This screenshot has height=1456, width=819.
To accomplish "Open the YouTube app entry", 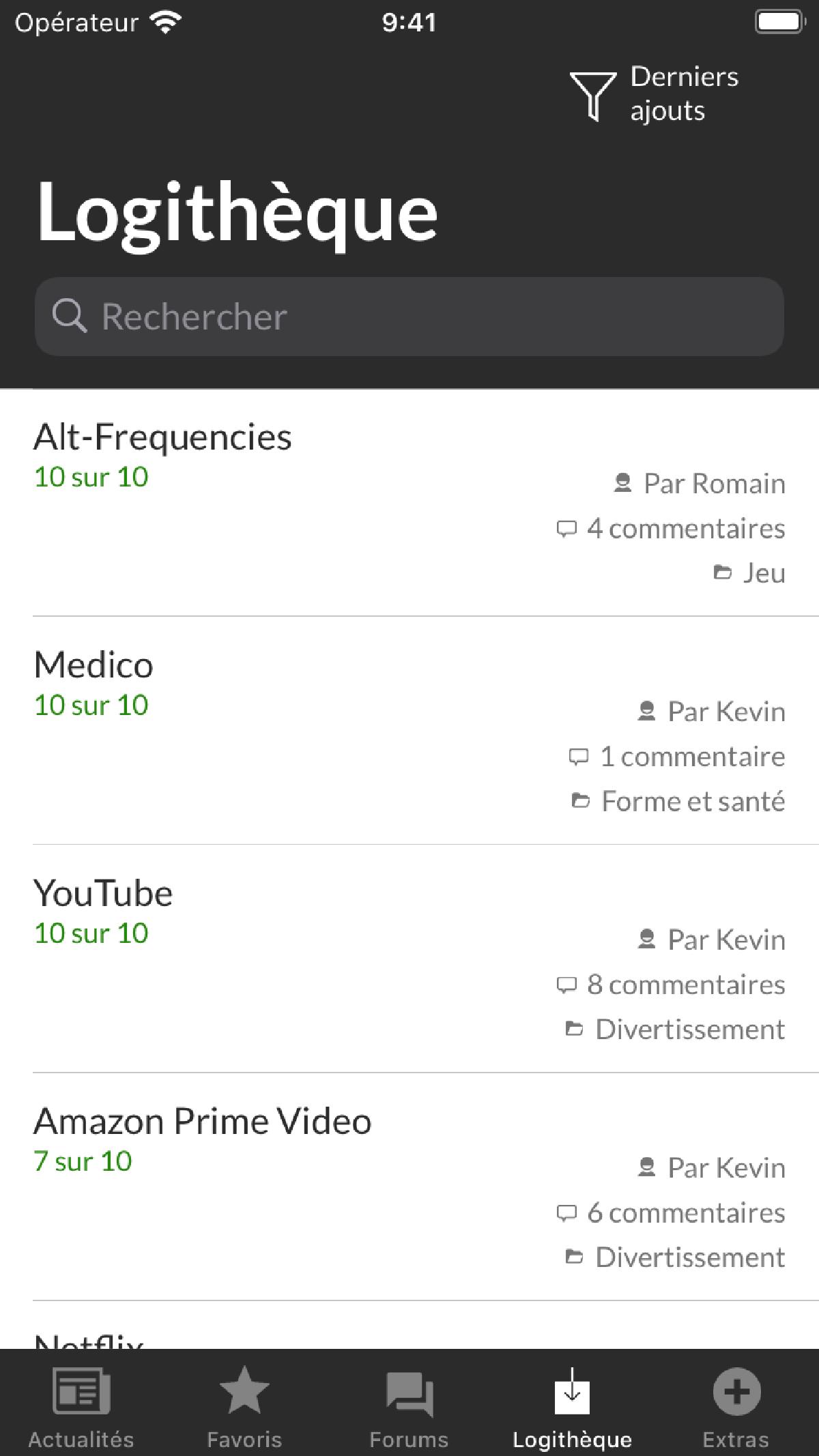I will (103, 893).
